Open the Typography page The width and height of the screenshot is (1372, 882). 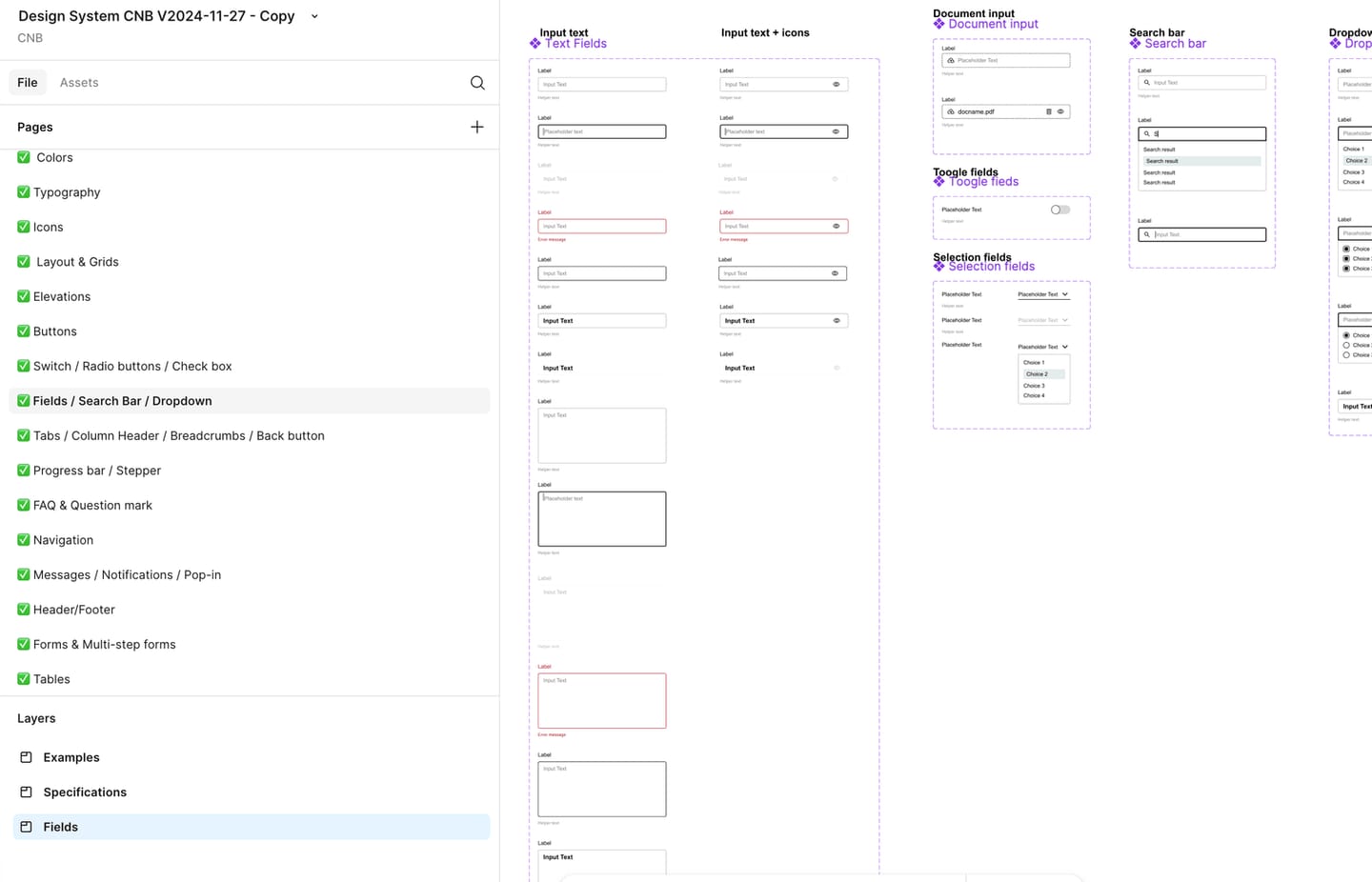click(250, 192)
